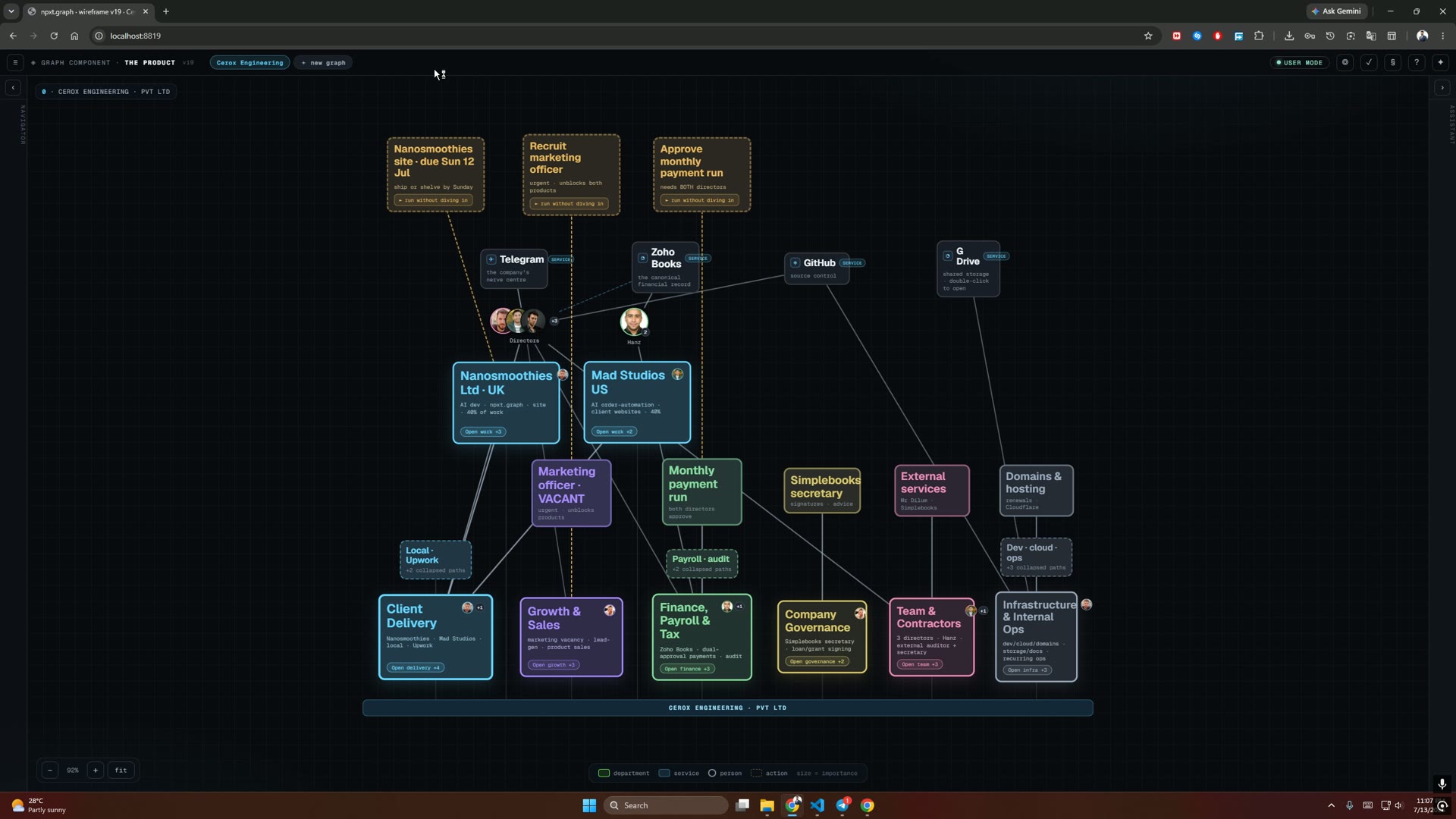Open Chrome downloads icon
The height and width of the screenshot is (819, 1456).
(1289, 36)
